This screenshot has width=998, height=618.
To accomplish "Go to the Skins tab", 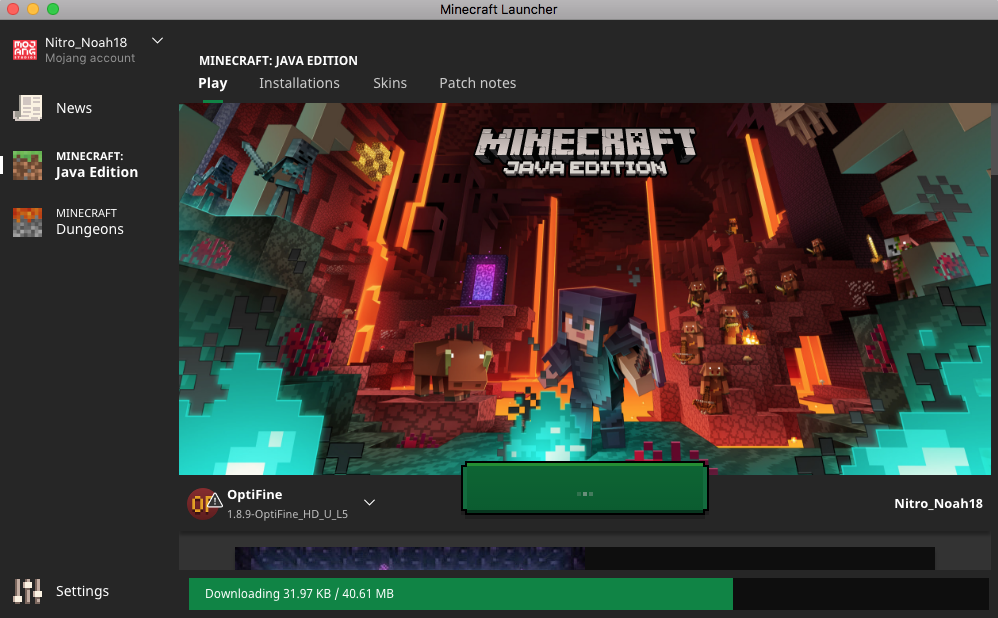I will (x=390, y=83).
